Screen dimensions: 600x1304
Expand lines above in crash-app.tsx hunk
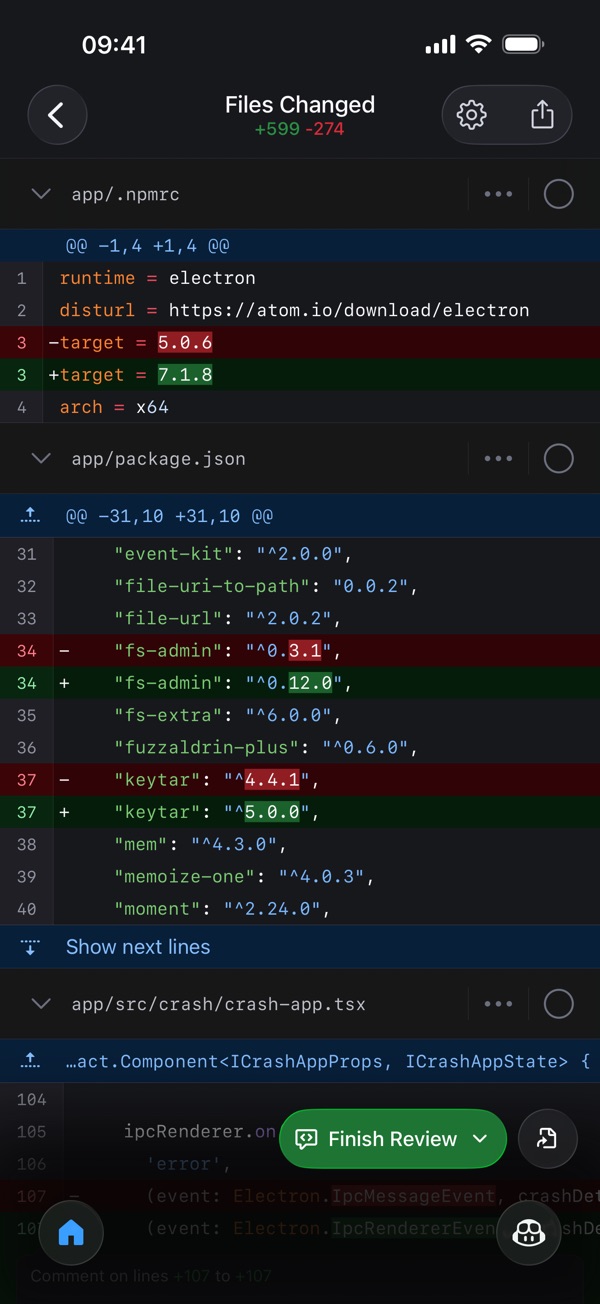coord(30,1061)
